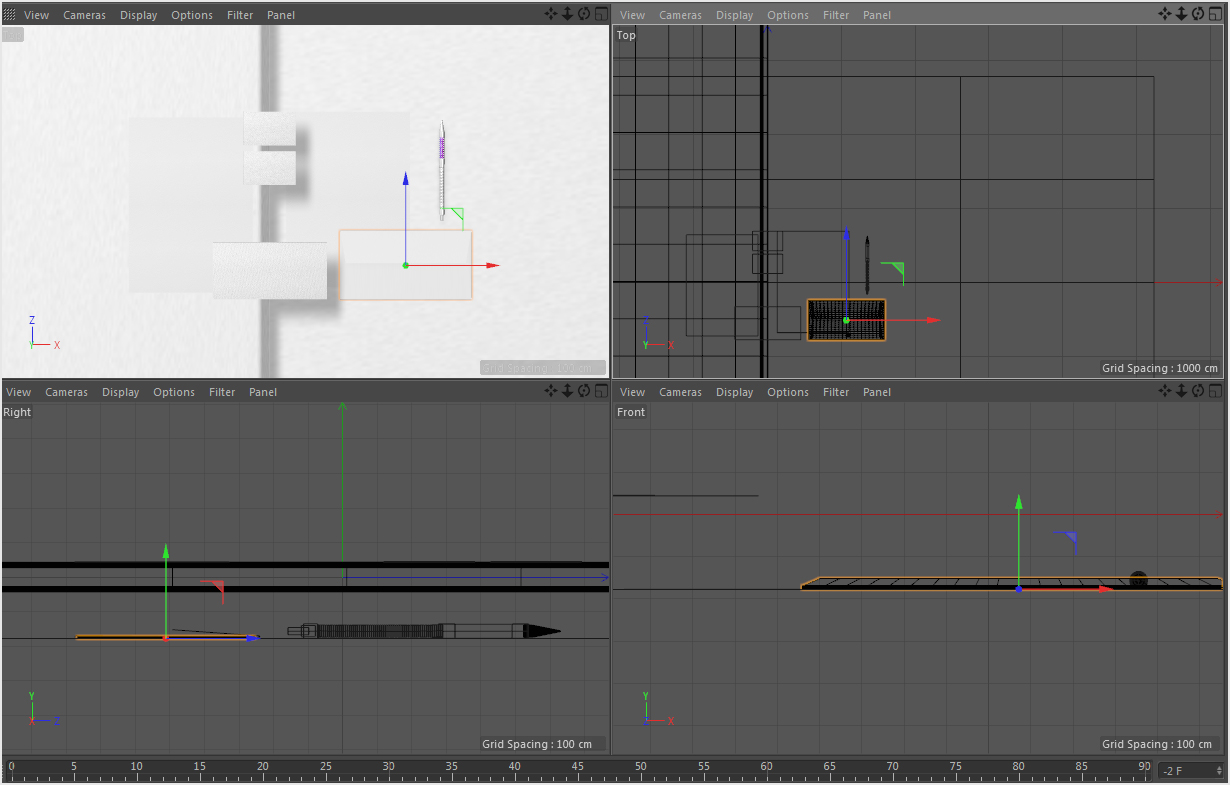Click the grip handle icon of perspective viewport
Screen dimensions: 1230x785
pos(10,15)
